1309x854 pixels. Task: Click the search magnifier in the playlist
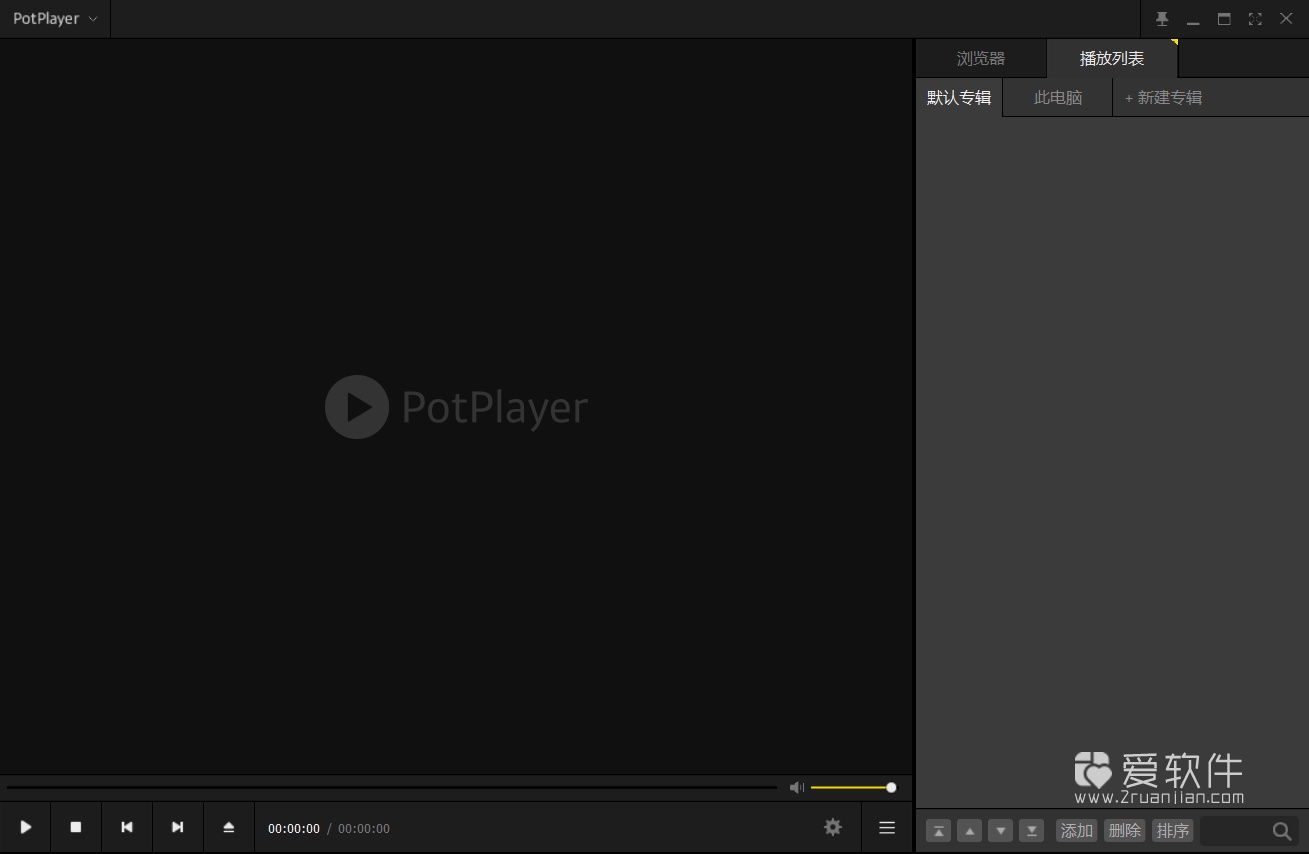point(1281,831)
